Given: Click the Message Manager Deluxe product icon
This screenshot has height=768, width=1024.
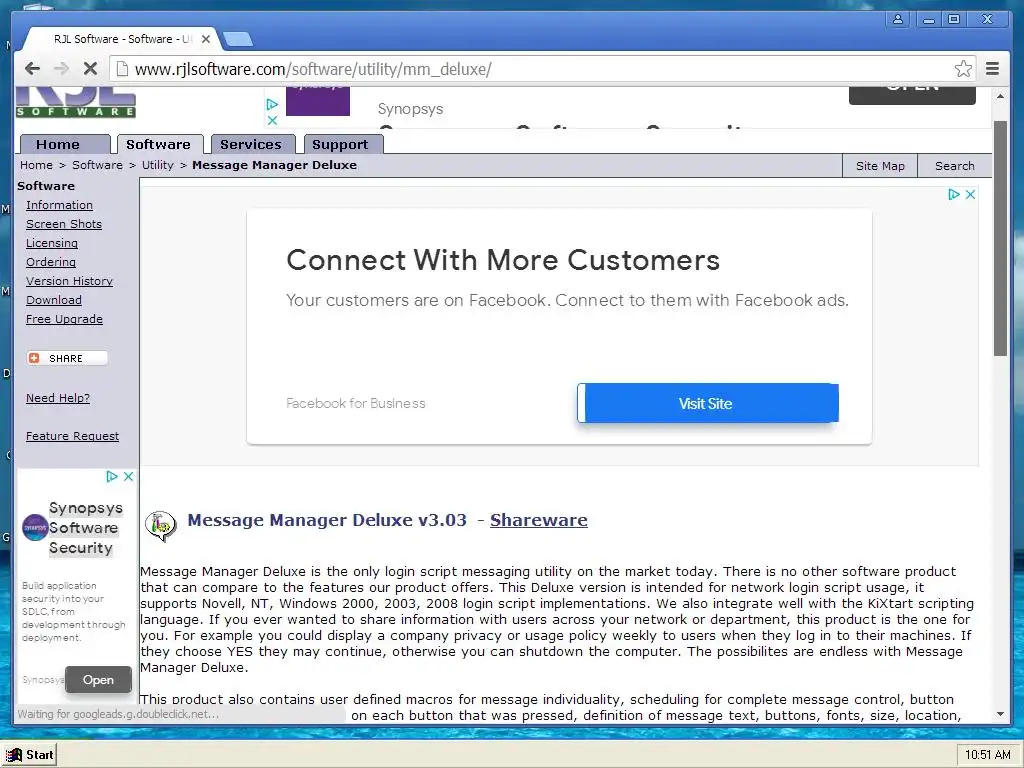Looking at the screenshot, I should click(161, 526).
